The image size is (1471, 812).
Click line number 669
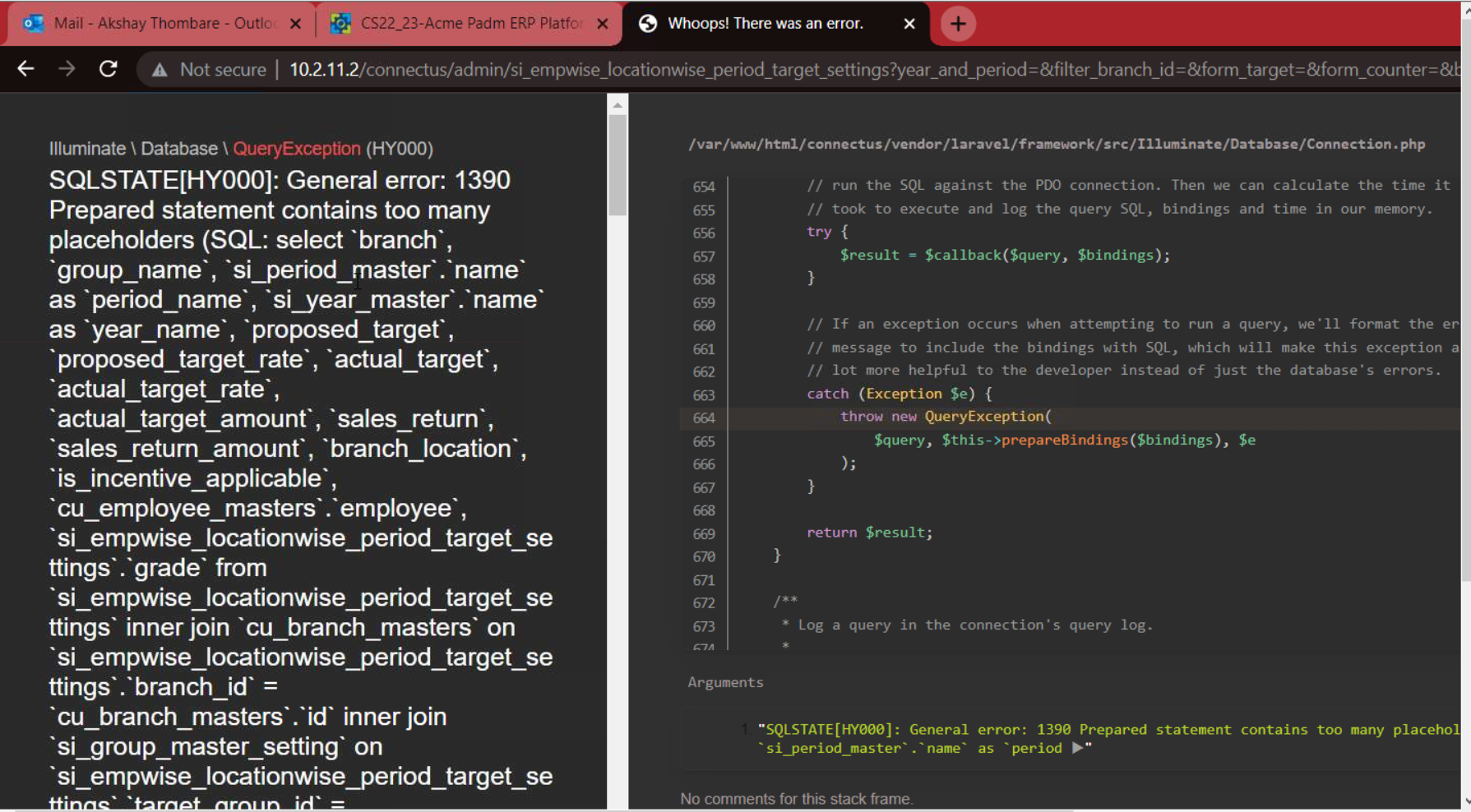point(704,534)
